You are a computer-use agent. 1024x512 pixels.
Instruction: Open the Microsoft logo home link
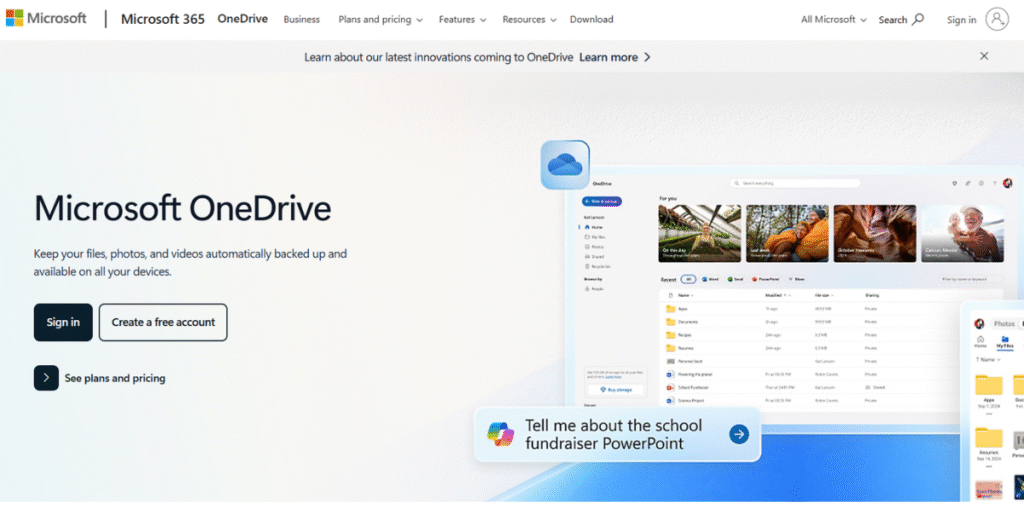pos(46,18)
